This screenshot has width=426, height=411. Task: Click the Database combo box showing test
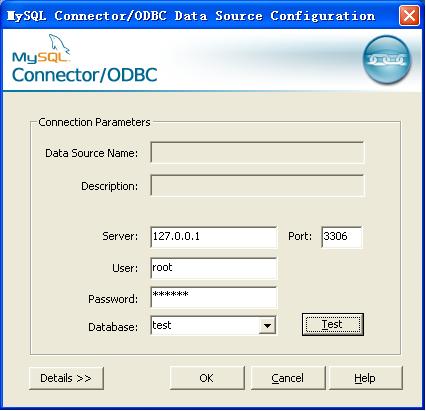pyautogui.click(x=213, y=325)
